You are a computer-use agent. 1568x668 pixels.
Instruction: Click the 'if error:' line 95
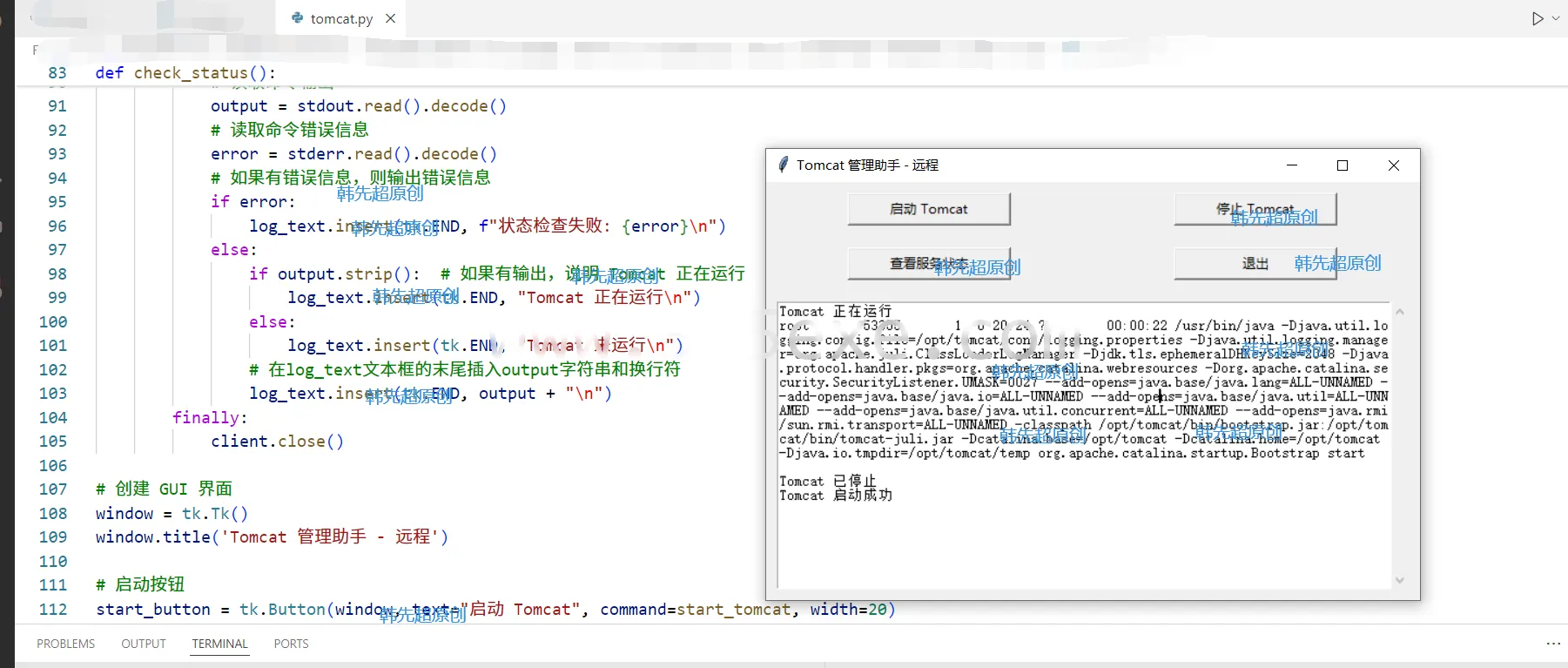tap(253, 202)
